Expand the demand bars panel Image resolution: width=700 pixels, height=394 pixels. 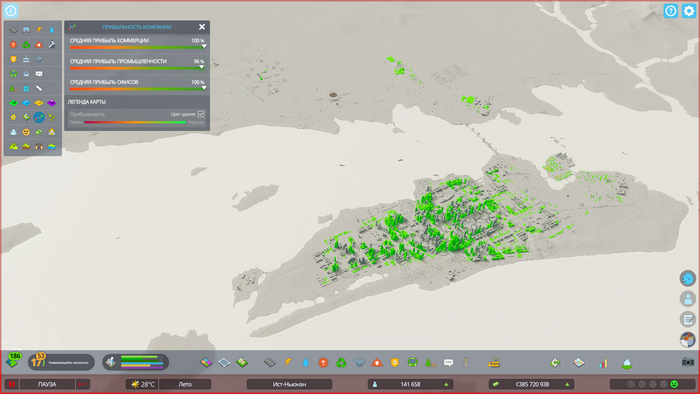135,362
